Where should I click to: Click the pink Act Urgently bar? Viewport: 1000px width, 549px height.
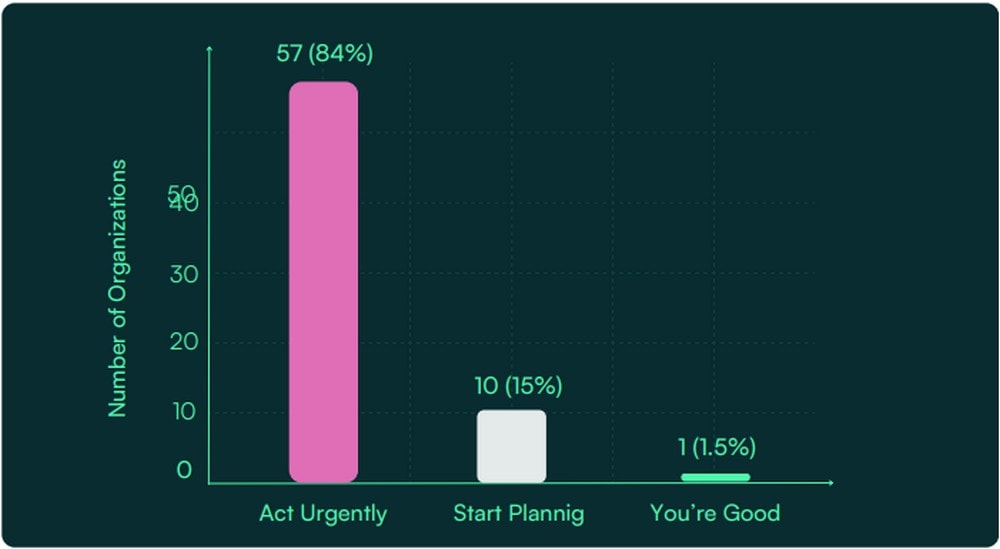(323, 282)
